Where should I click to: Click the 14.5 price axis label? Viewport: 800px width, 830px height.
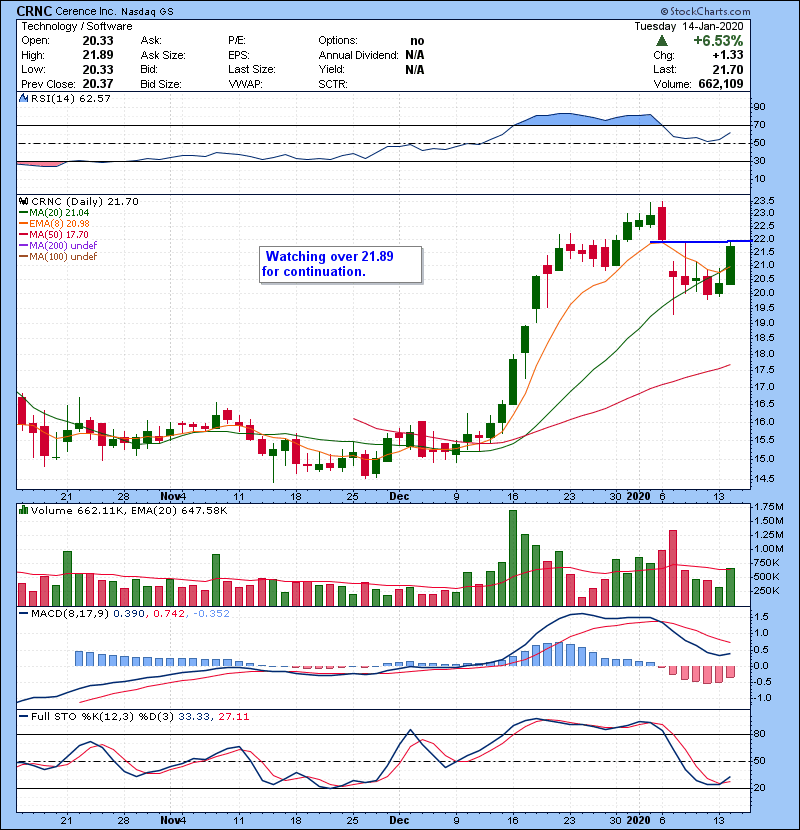763,479
